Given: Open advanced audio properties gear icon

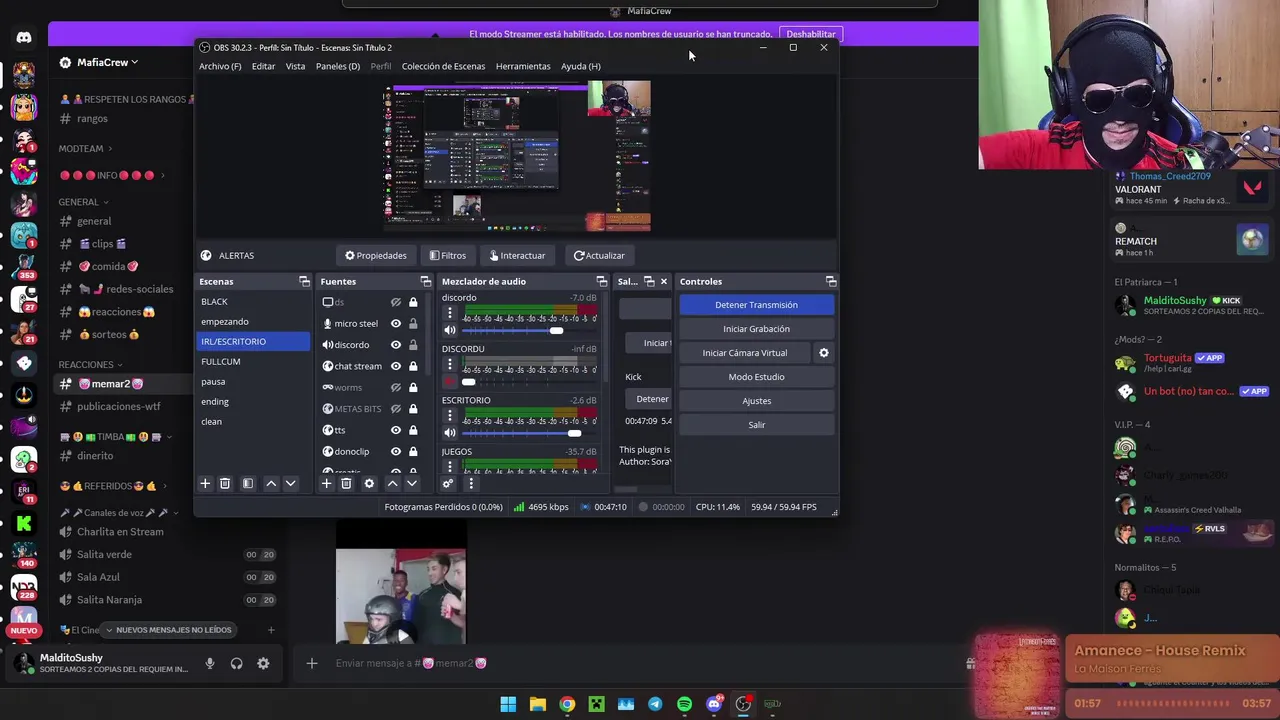Looking at the screenshot, I should tap(448, 483).
